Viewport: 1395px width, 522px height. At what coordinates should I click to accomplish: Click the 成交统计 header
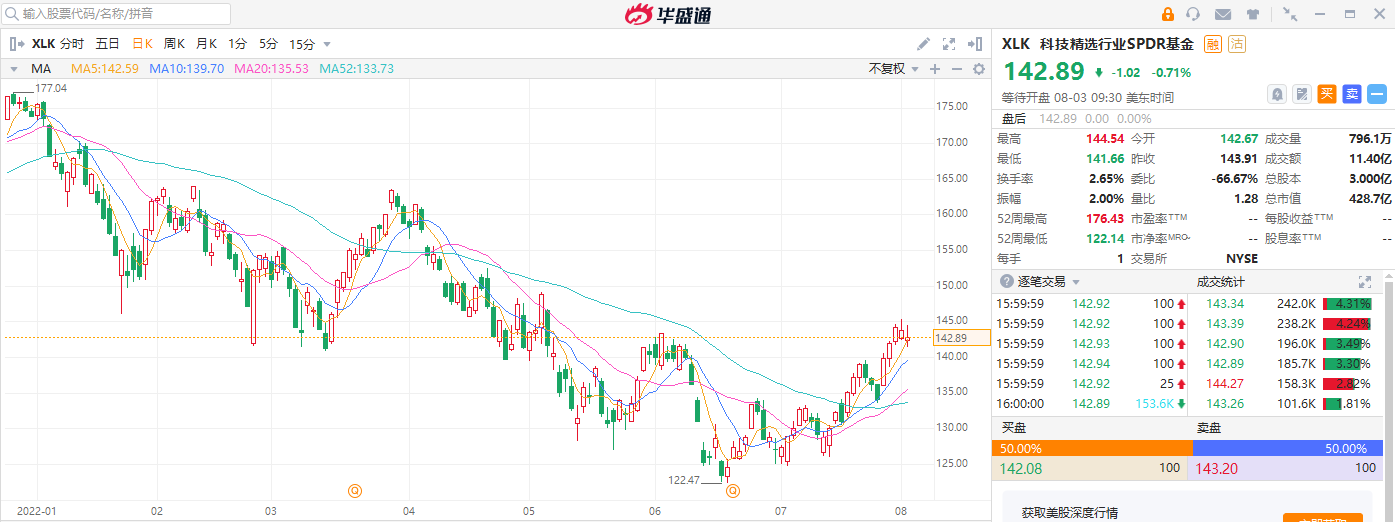point(1221,282)
